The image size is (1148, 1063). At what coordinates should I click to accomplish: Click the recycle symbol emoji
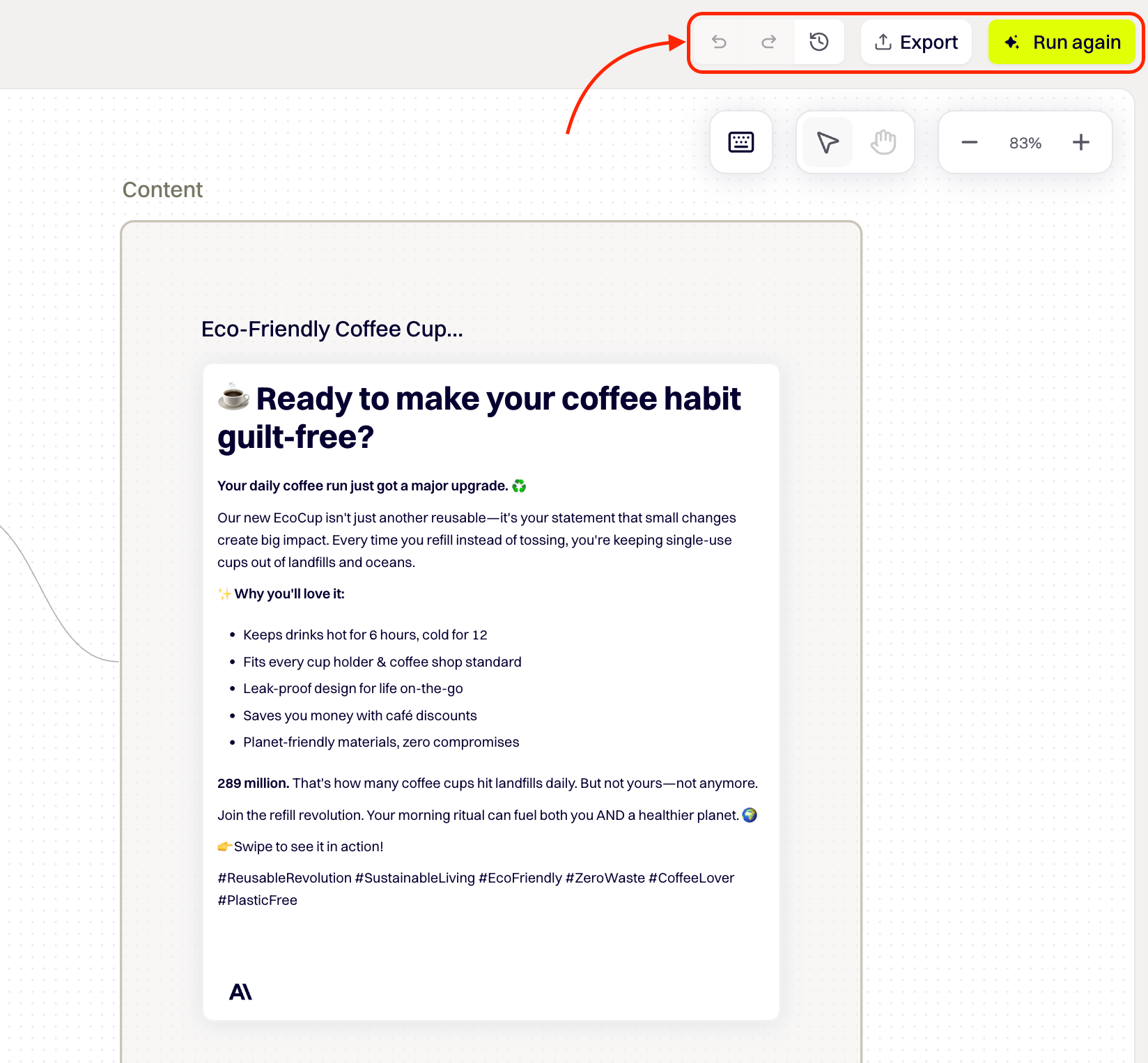tap(519, 486)
